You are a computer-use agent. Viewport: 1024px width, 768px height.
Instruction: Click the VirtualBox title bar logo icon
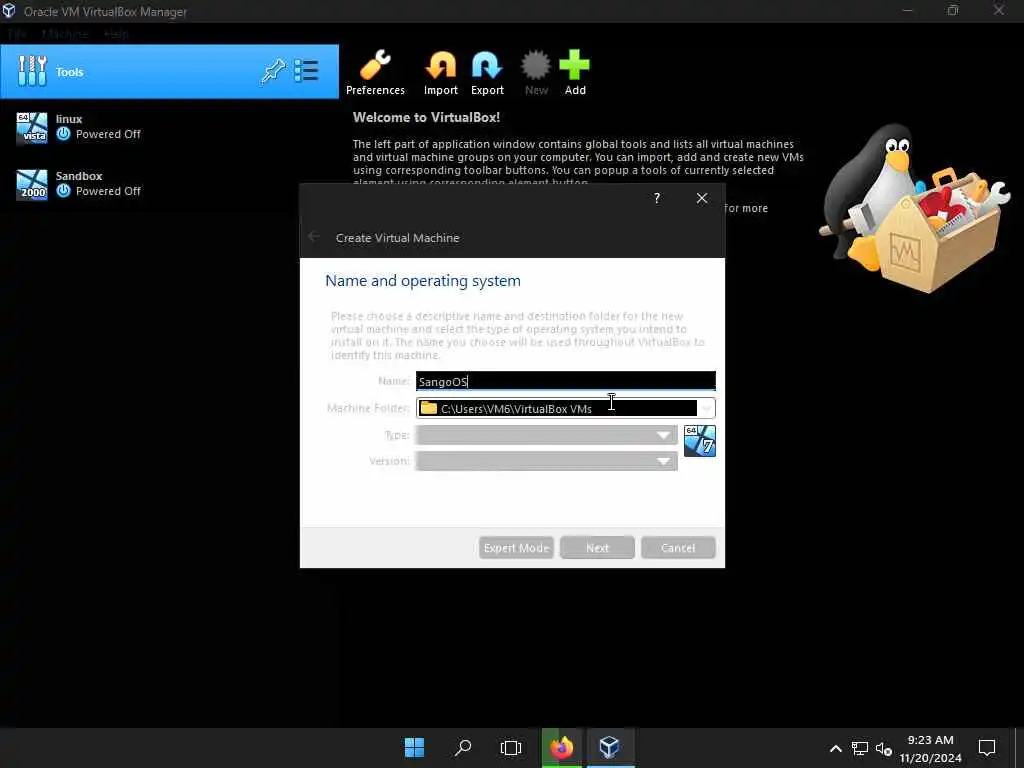coord(9,11)
